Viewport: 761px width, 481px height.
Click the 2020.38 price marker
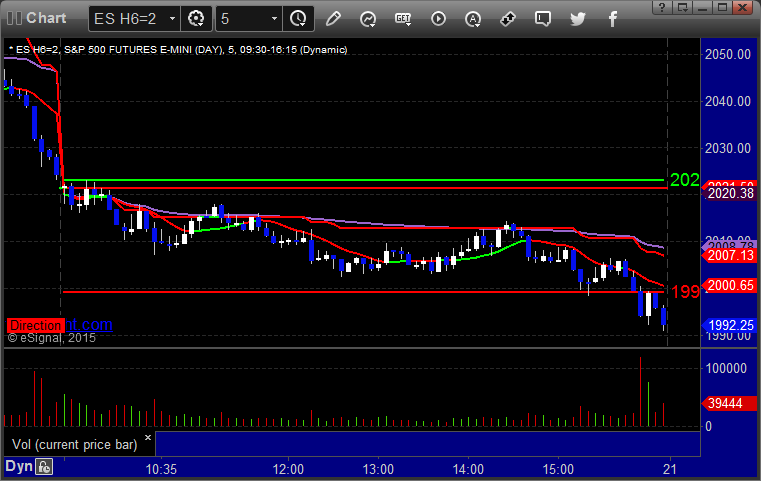tap(730, 193)
